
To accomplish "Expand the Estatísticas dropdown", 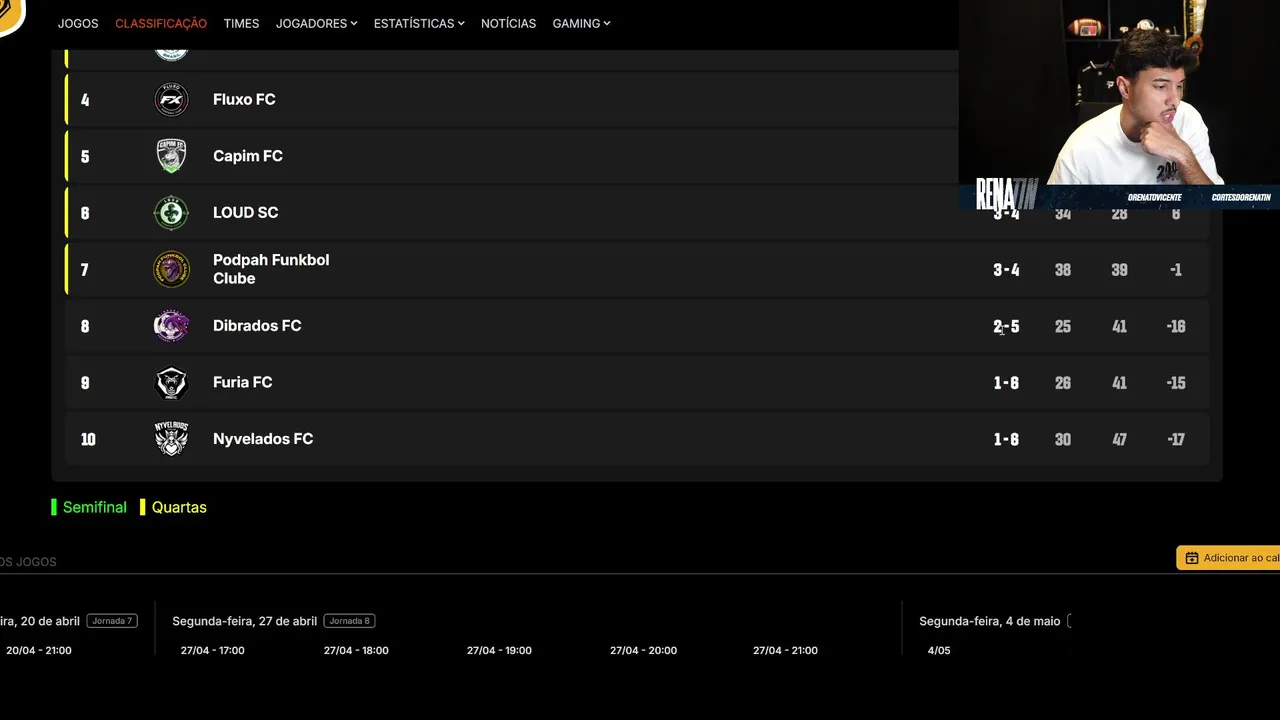I will point(419,23).
